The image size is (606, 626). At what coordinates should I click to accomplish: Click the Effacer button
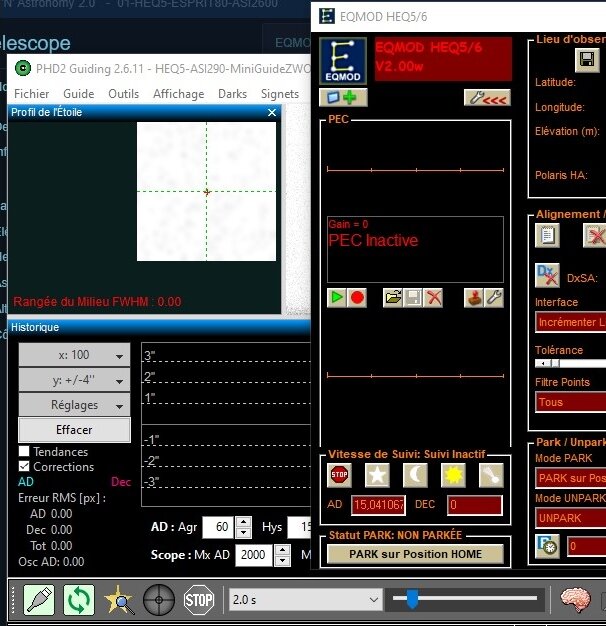[x=74, y=430]
